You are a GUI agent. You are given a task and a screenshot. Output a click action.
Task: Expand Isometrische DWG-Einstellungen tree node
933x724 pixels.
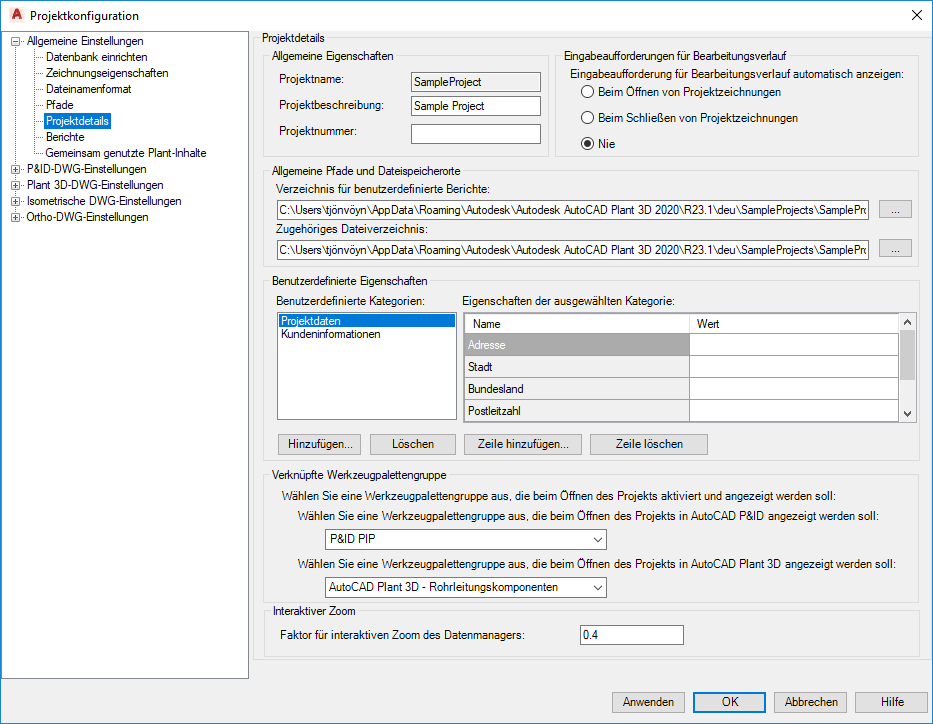coord(15,202)
